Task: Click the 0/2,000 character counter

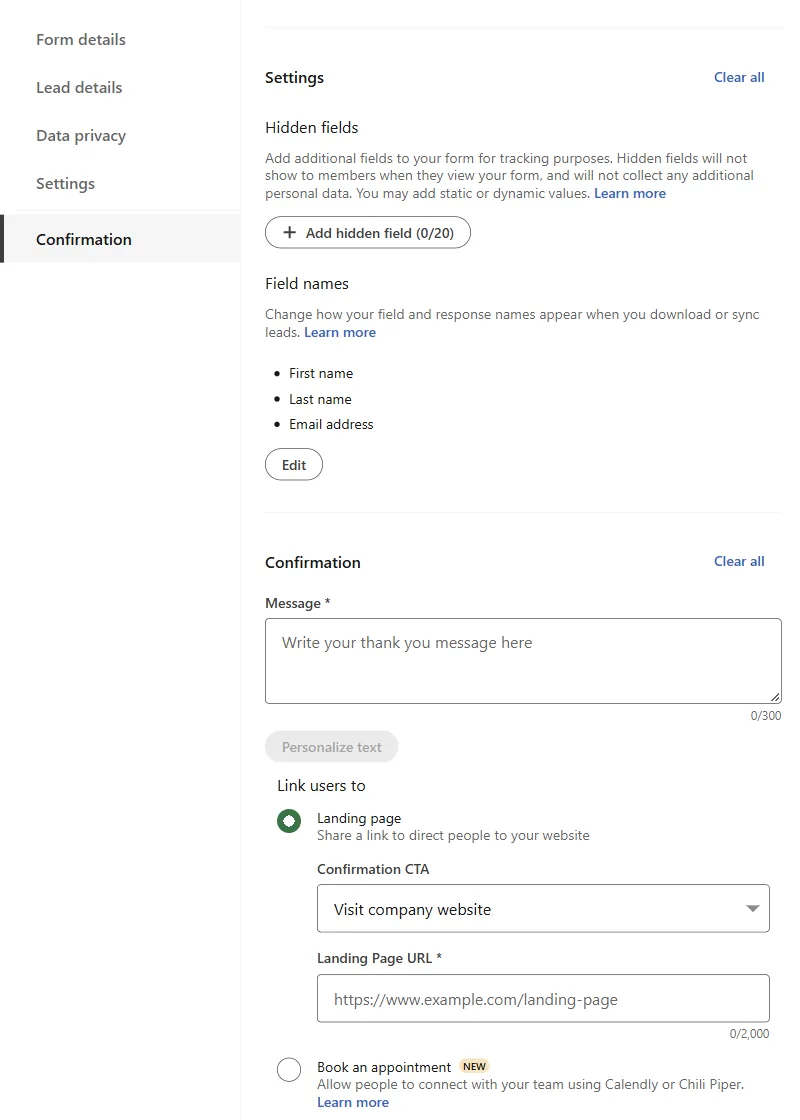Action: pos(749,1034)
